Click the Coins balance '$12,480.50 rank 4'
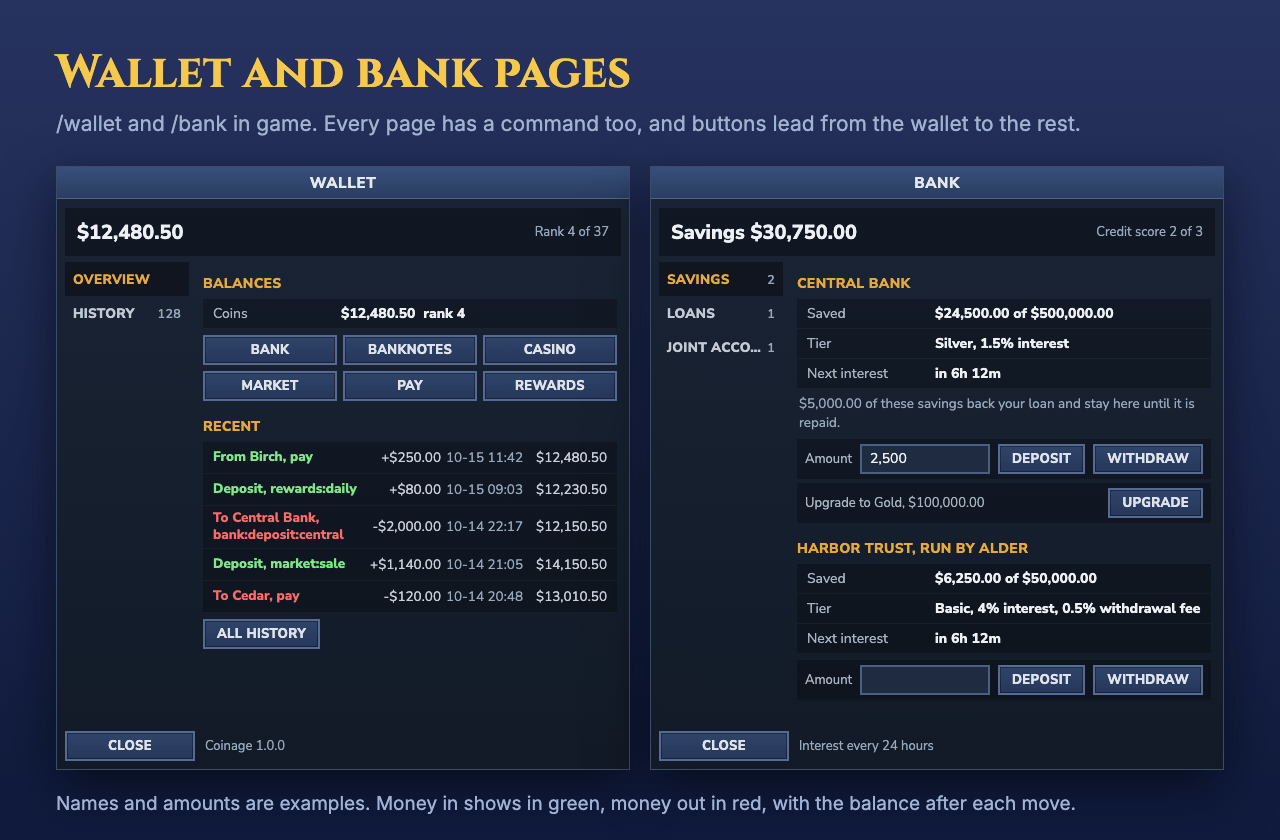 tap(403, 314)
